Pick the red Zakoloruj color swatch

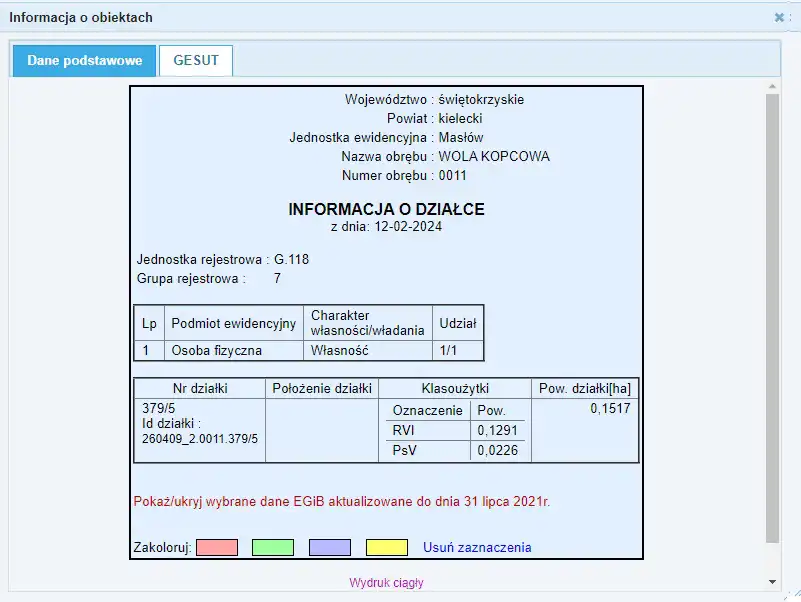pyautogui.click(x=217, y=547)
